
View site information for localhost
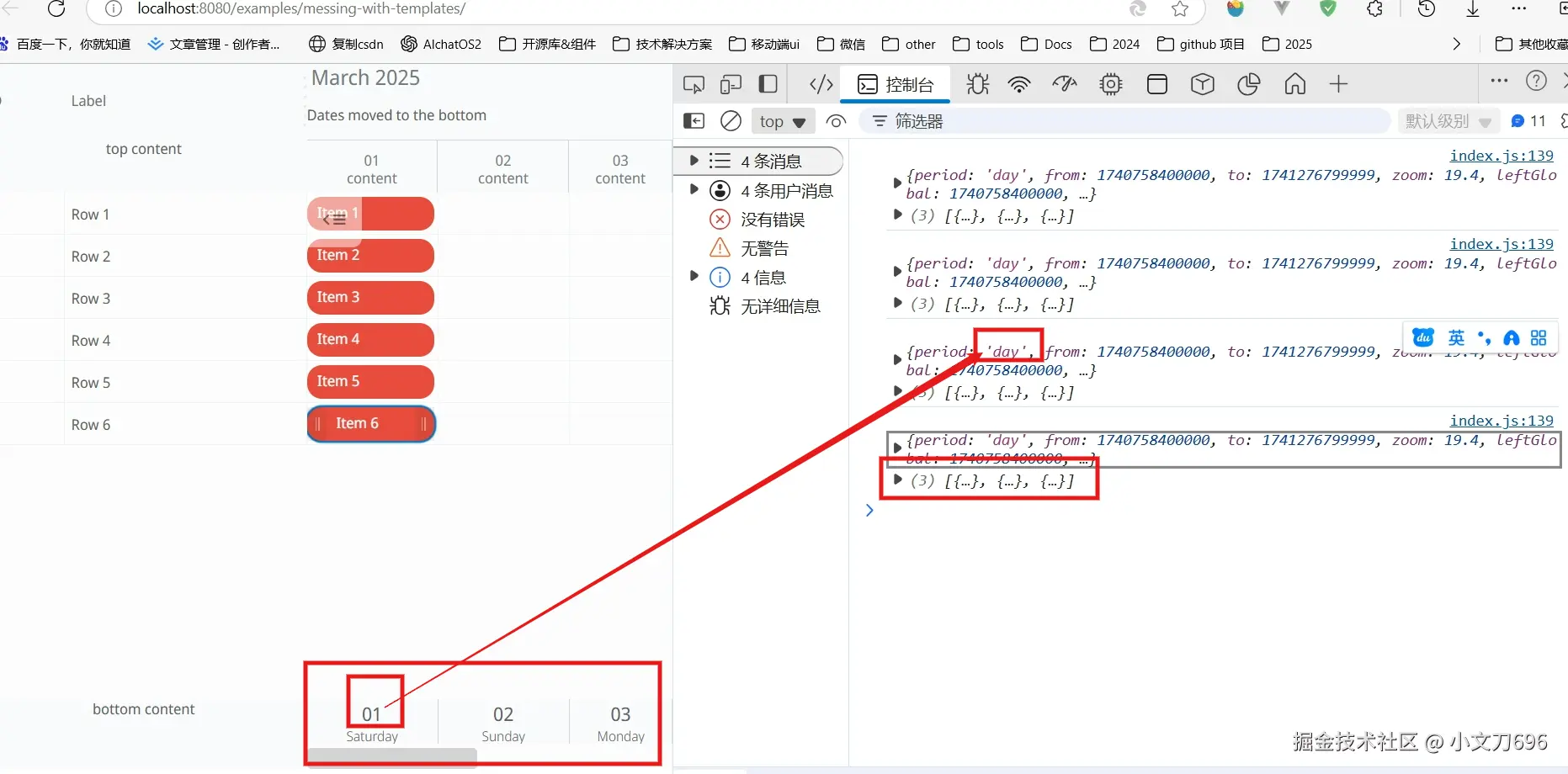(x=114, y=8)
